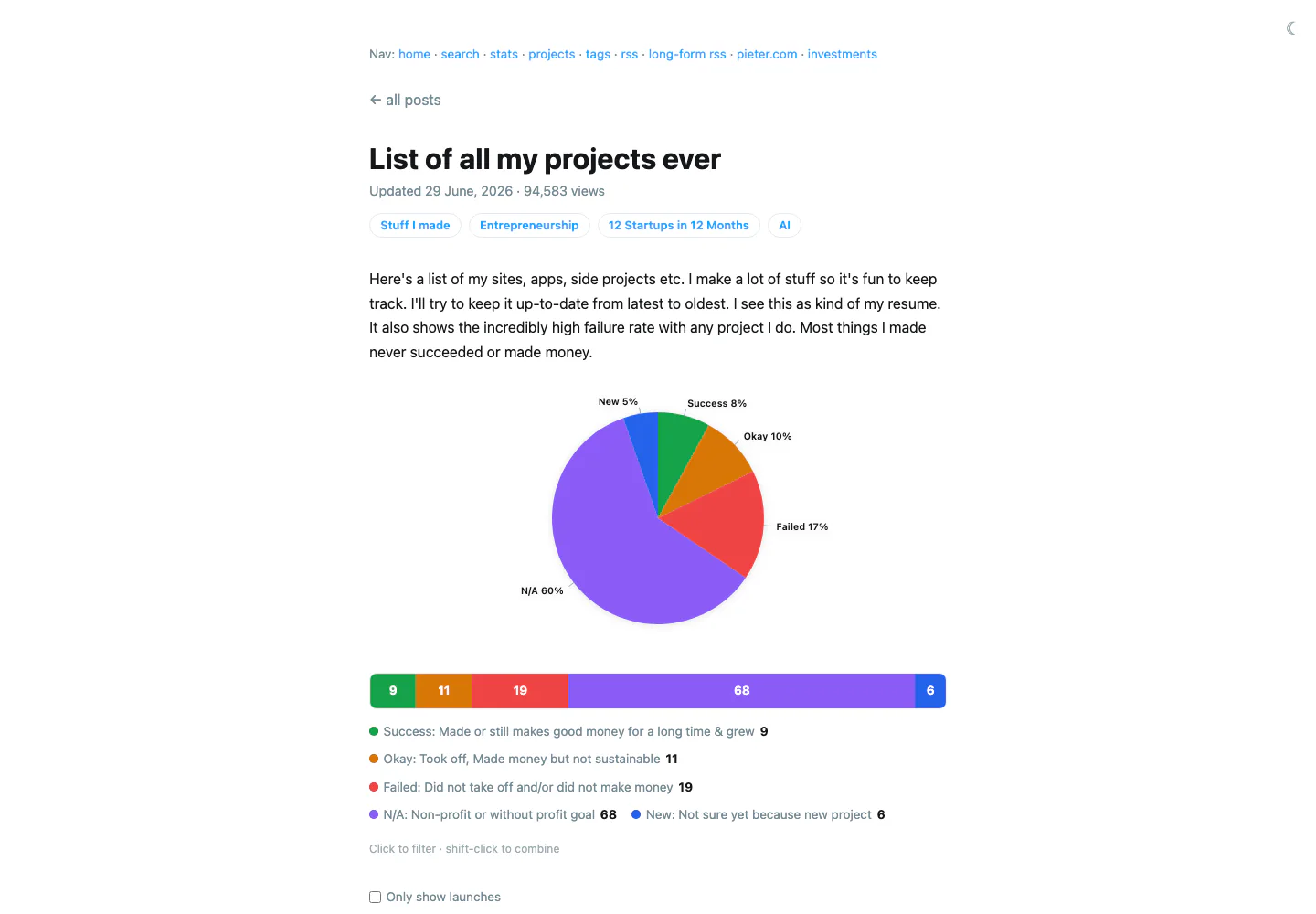The width and height of the screenshot is (1316, 914).
Task: Click the blue New bar segment 6
Action: click(x=930, y=691)
